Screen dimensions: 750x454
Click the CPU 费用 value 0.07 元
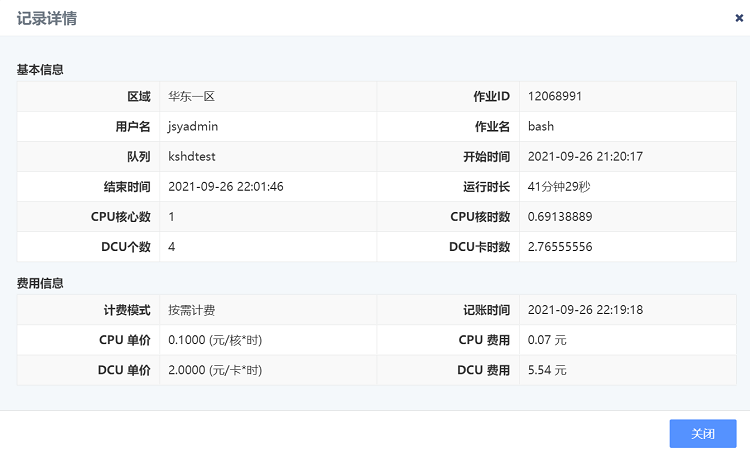(547, 340)
